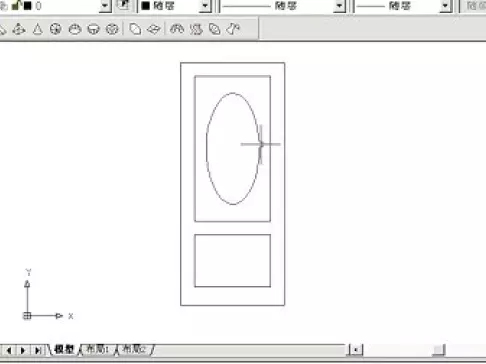Expand the layer list dropdown
This screenshot has height=364, width=486.
[105, 6]
